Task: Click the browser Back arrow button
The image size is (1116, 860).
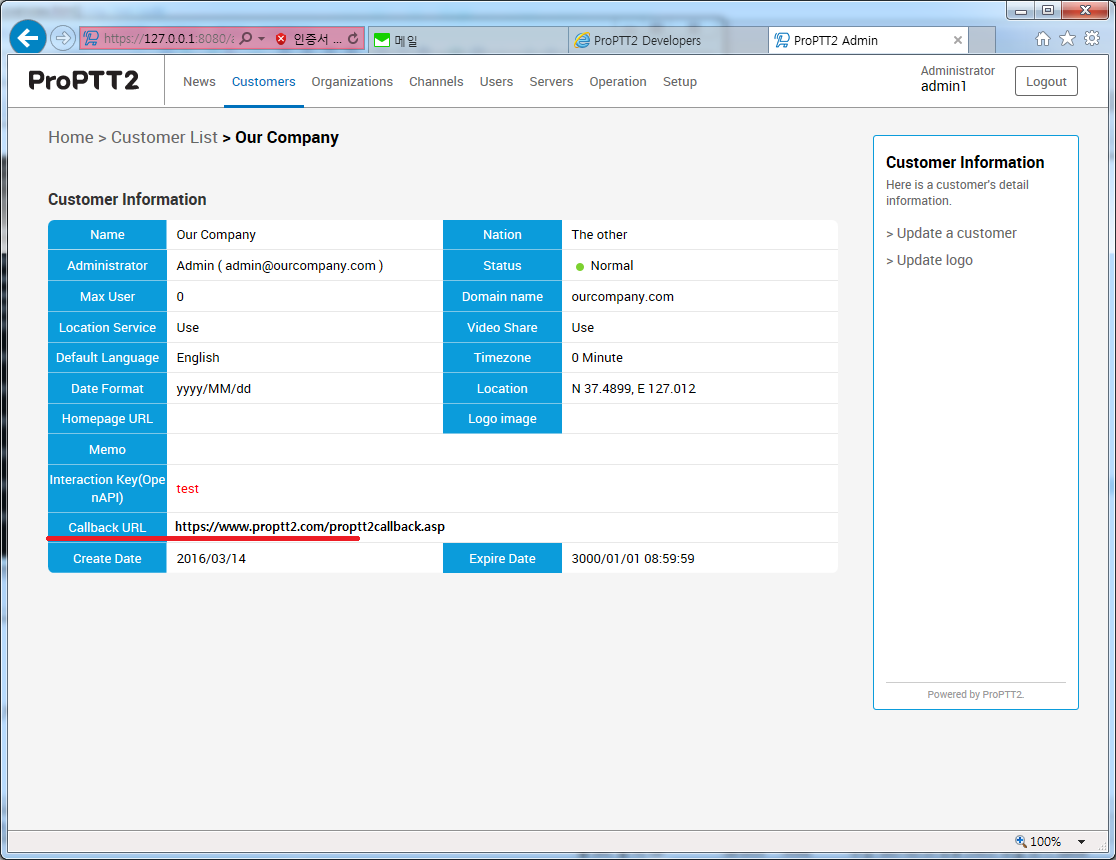Action: pyautogui.click(x=27, y=38)
